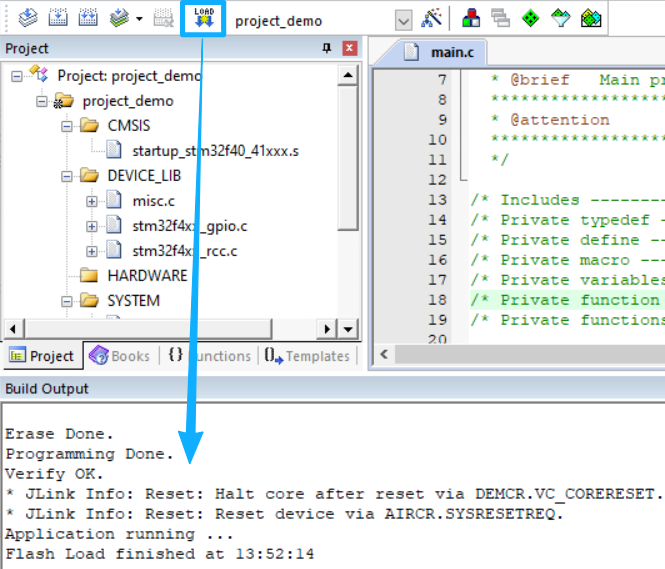Switch to the Functions tab

(210, 356)
